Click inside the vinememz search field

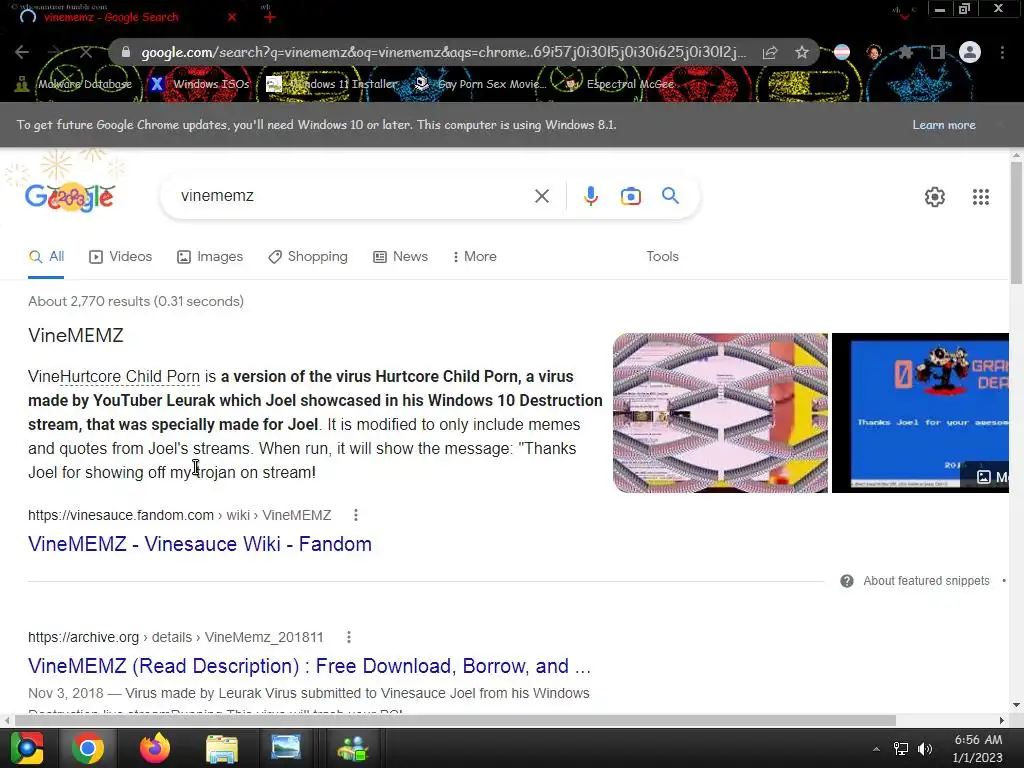tap(353, 196)
